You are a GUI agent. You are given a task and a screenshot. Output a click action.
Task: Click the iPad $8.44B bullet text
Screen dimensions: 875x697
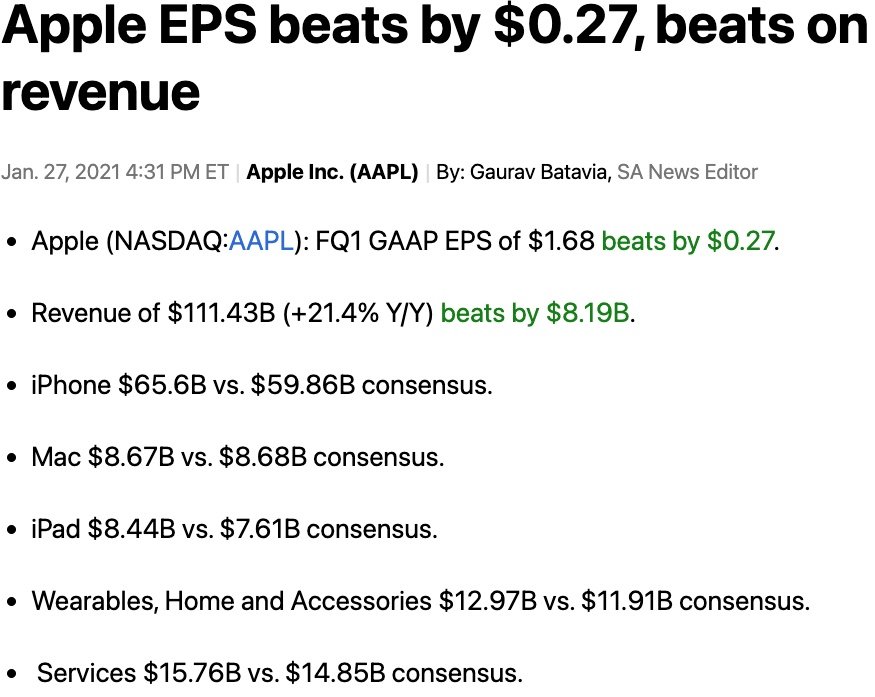pos(234,529)
